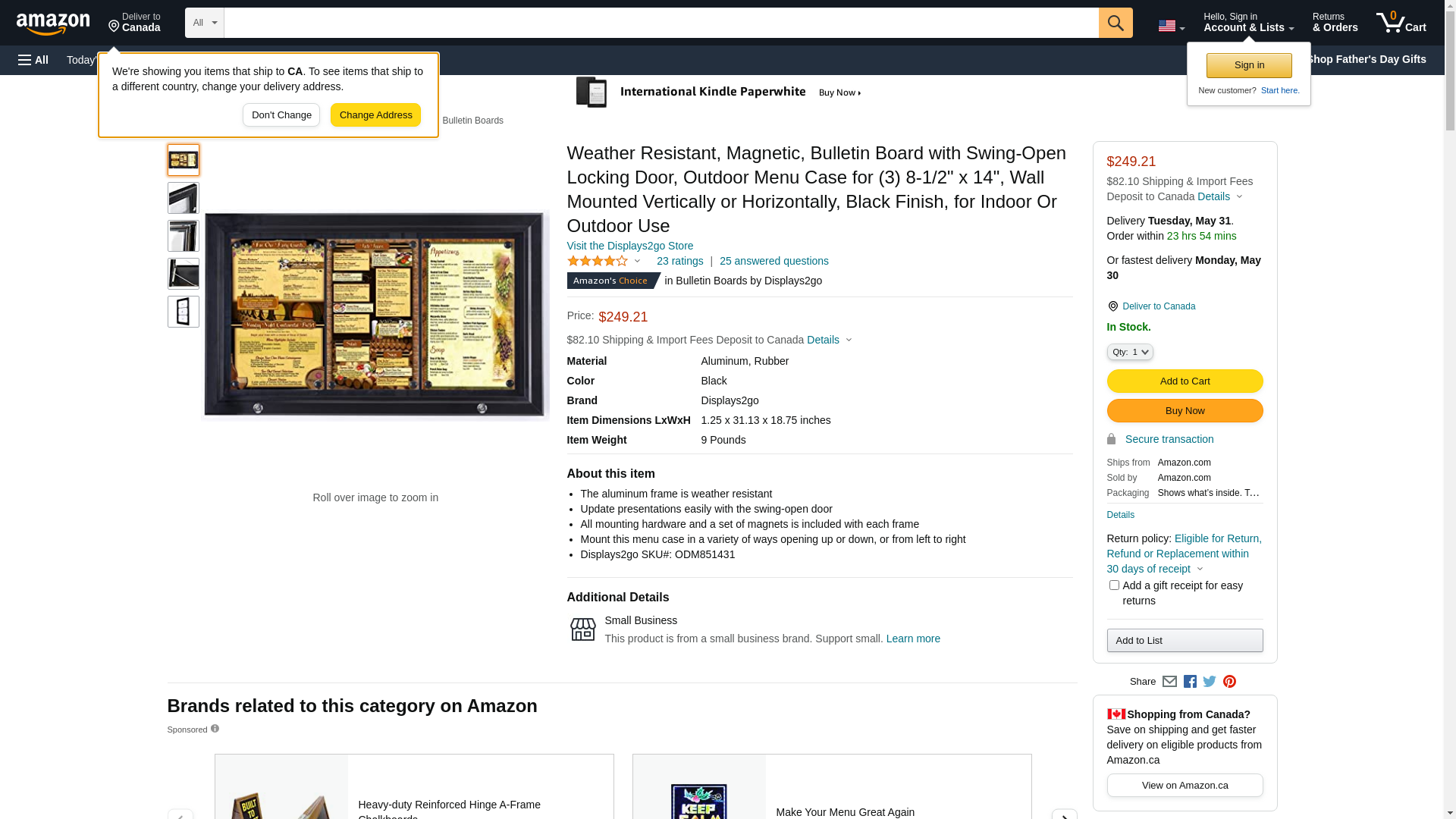This screenshot has height=819, width=1456.
Task: Select the second product thumbnail image
Action: pyautogui.click(x=184, y=198)
